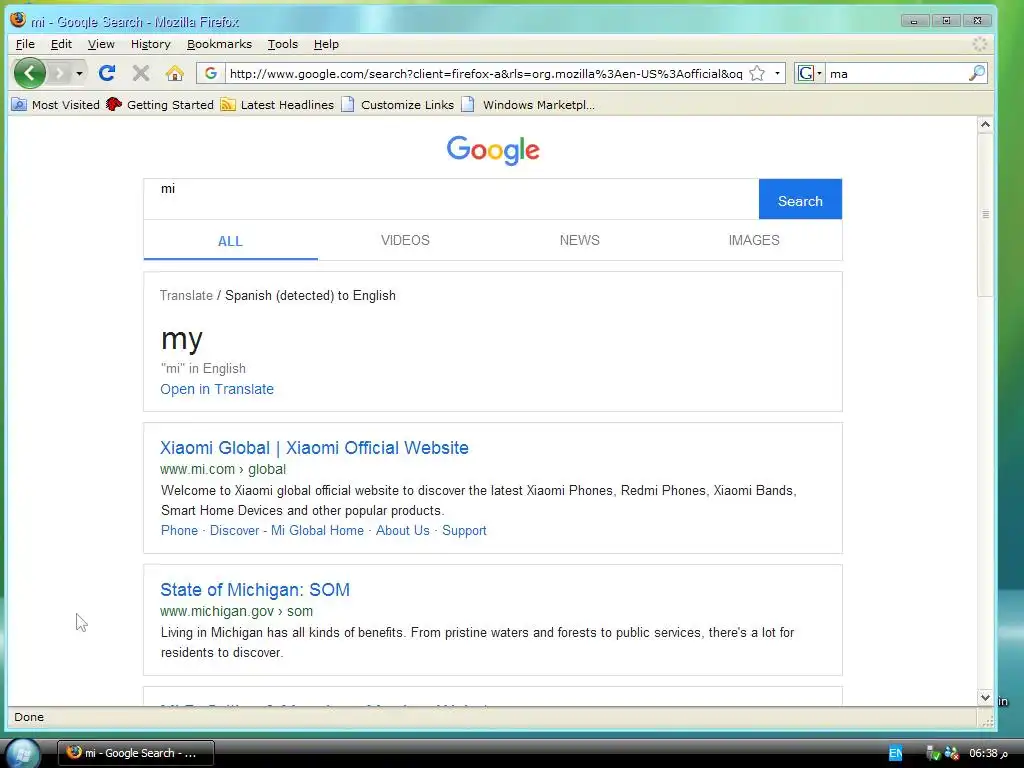Click the network connection tray icon
Image resolution: width=1024 pixels, height=768 pixels.
pos(952,753)
